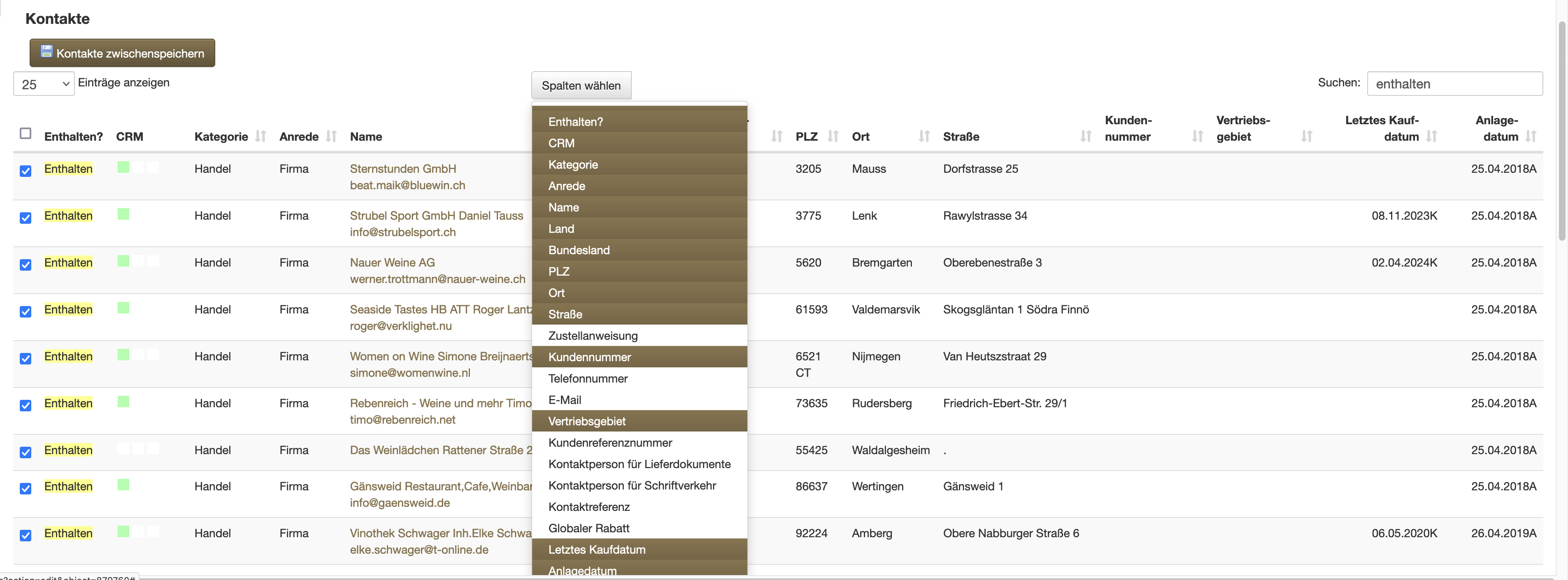Sort by Letztes Kaufdatum arrows
The image size is (1568, 580).
click(x=1431, y=136)
